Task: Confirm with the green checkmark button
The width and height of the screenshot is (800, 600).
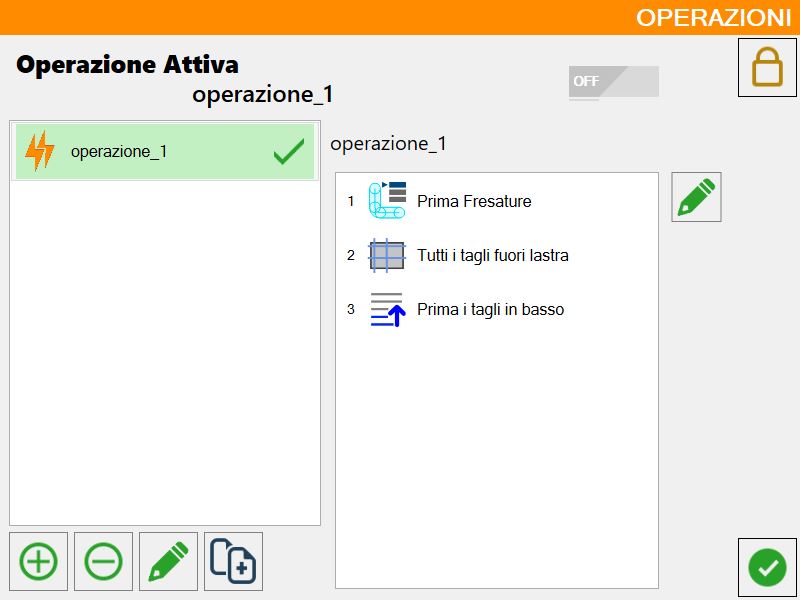Action: point(767,567)
